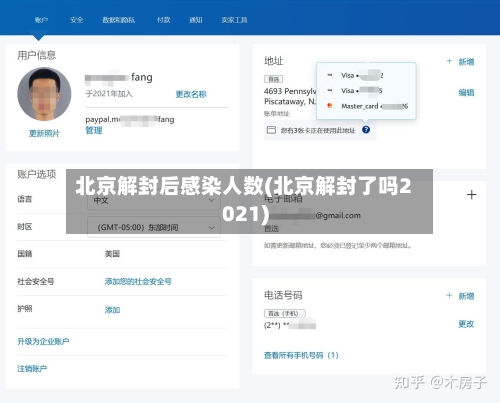
Task: Open the 时区 dropdown (GMT-05:00) 东部时间
Action: pos(154,227)
